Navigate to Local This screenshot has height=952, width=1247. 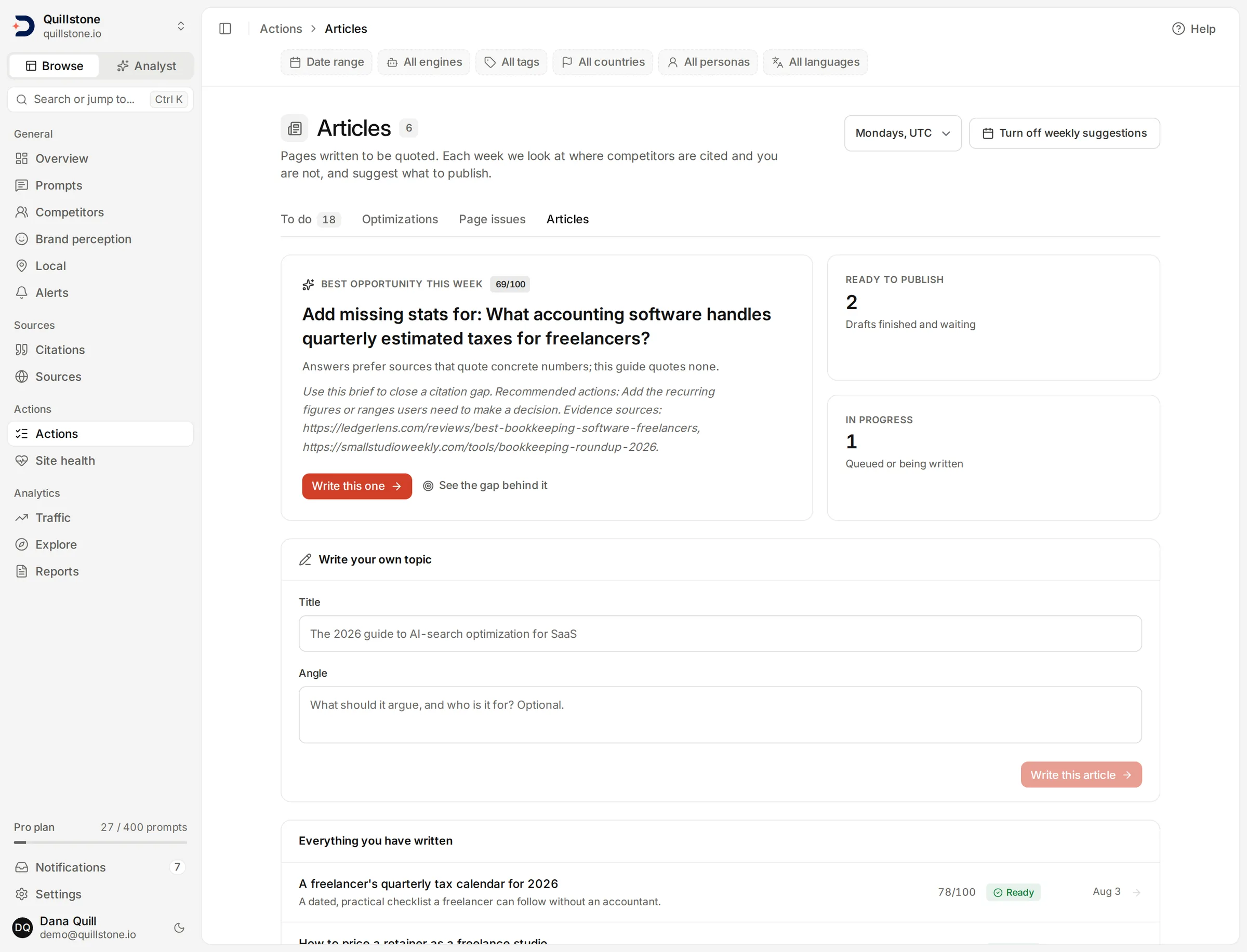[x=100, y=266]
